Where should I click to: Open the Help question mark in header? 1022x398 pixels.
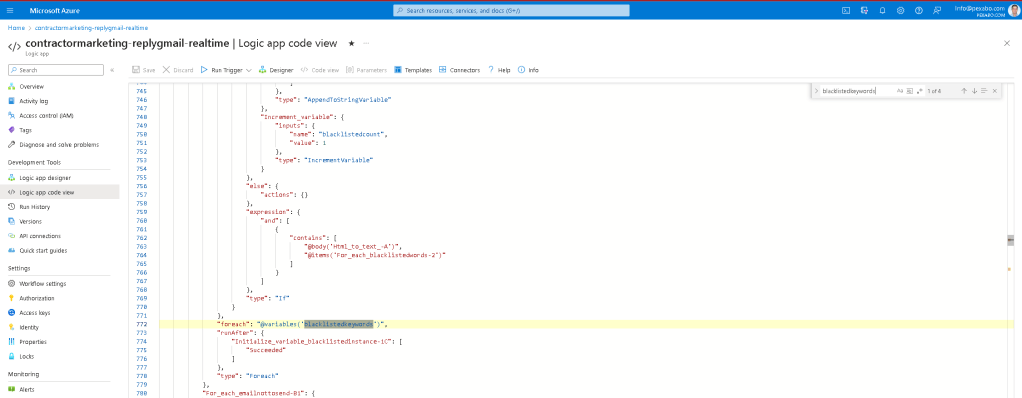tap(919, 10)
